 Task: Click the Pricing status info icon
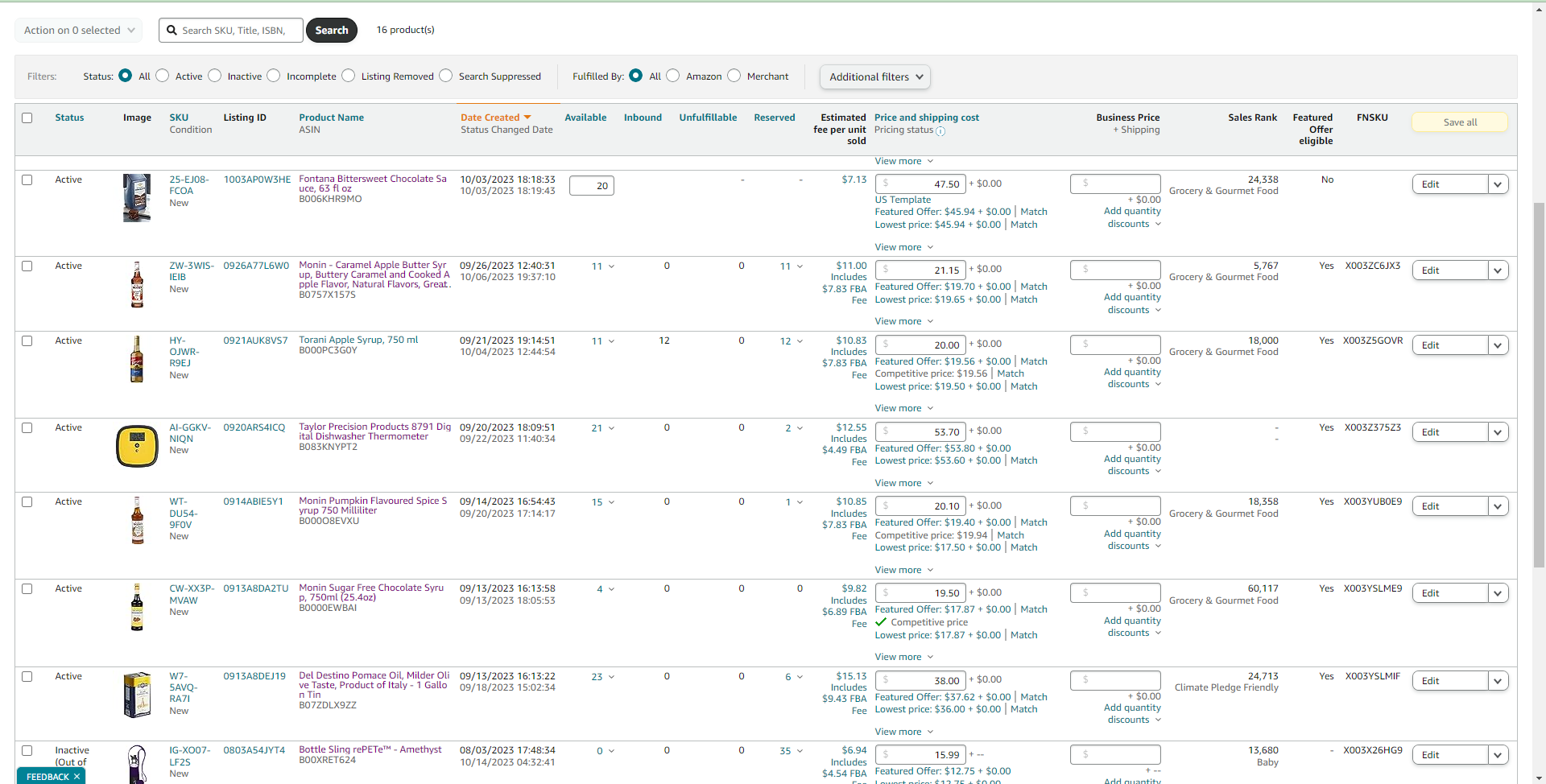940,130
